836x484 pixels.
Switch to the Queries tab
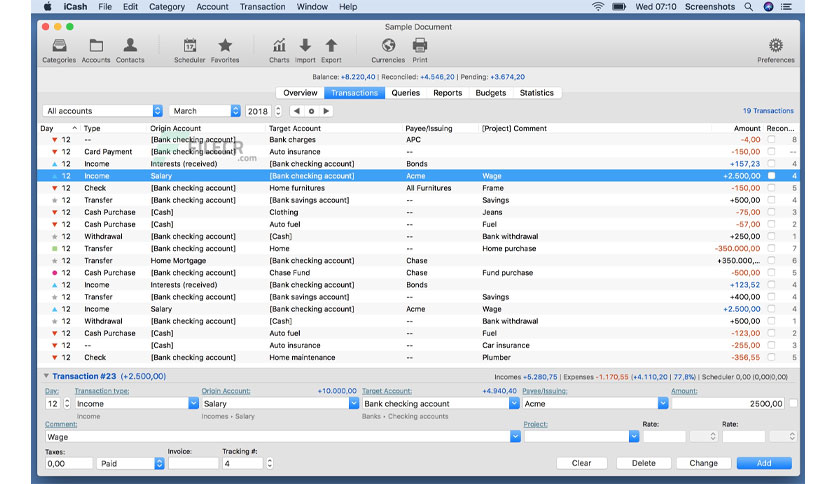click(406, 93)
